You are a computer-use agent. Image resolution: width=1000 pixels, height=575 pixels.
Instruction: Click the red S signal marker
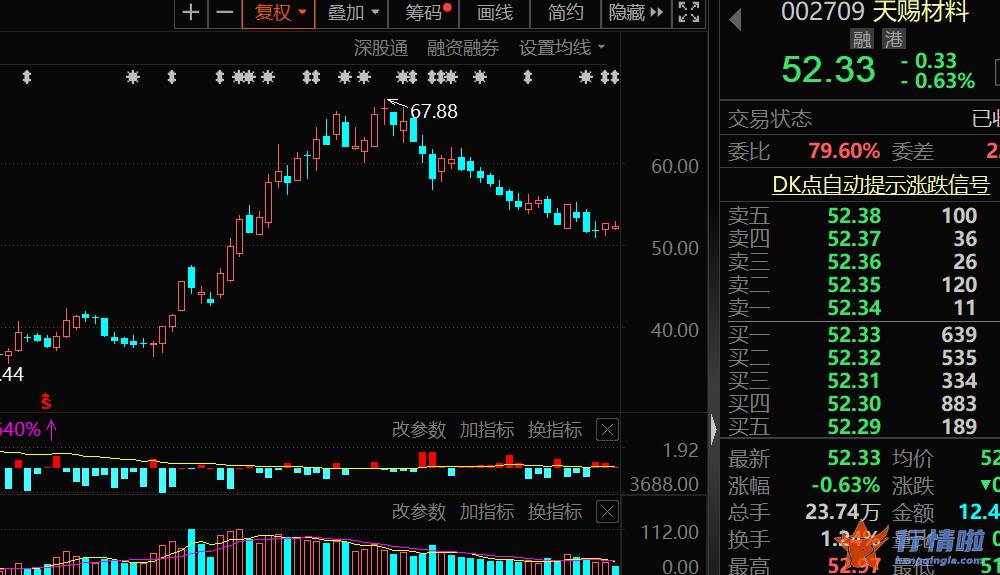(x=46, y=402)
